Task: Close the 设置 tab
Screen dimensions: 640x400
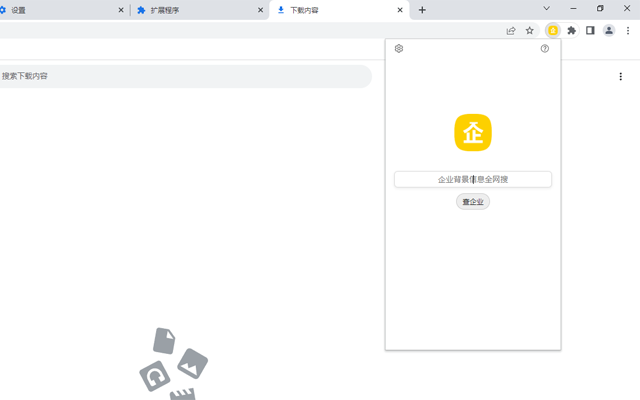Action: point(121,10)
